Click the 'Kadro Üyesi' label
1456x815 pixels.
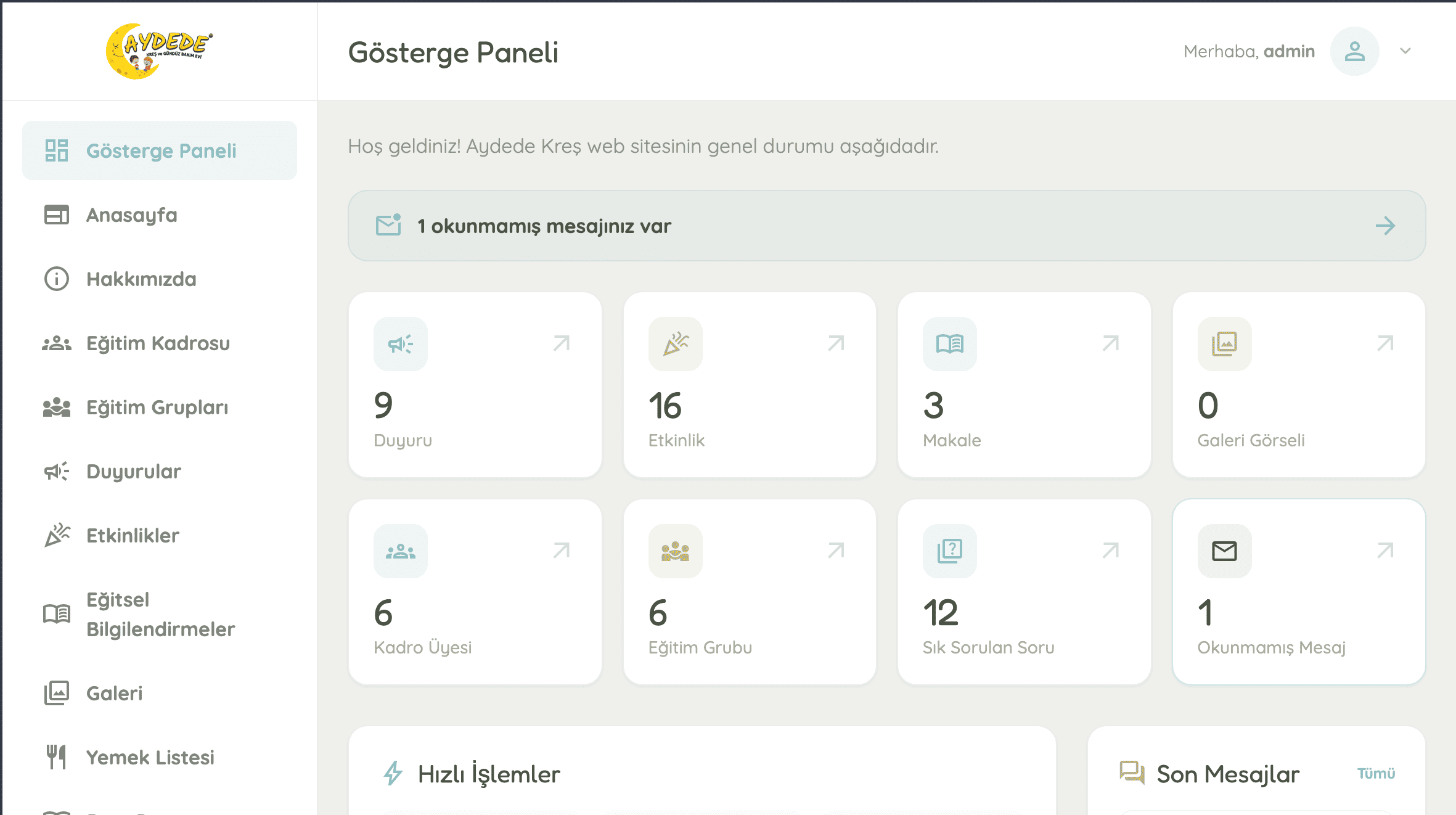[x=423, y=647]
